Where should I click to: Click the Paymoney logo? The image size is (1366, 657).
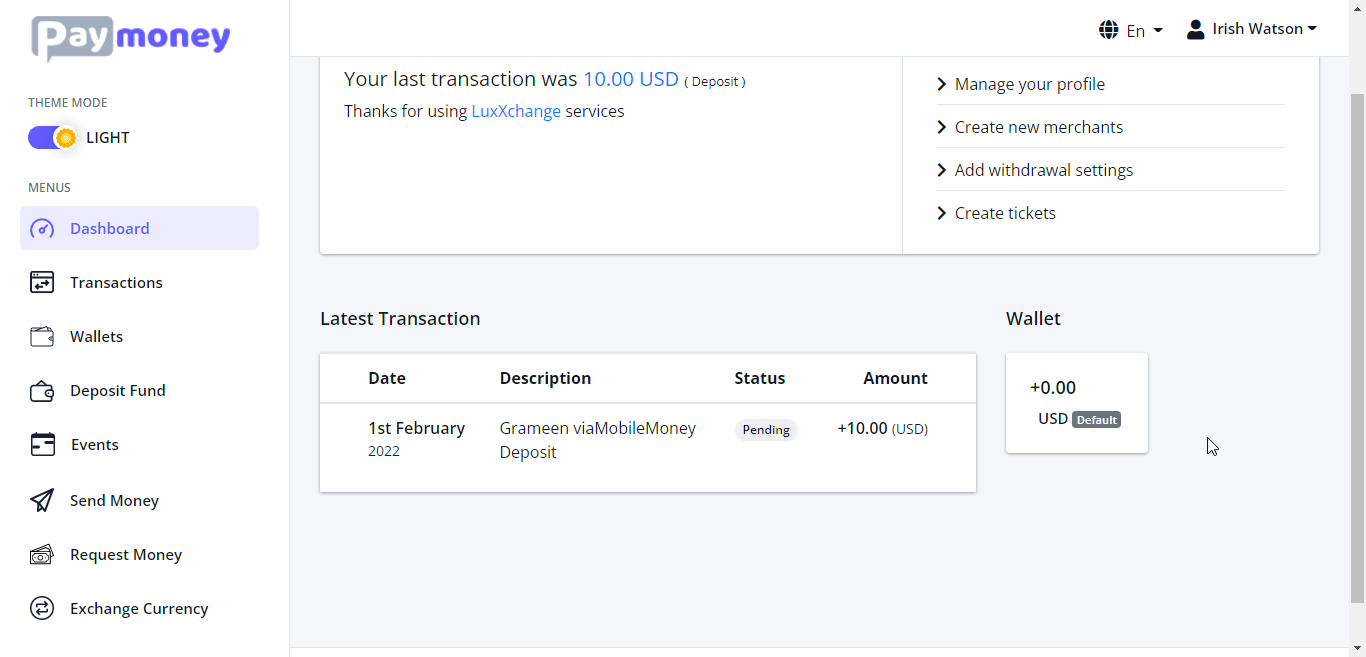(x=131, y=39)
